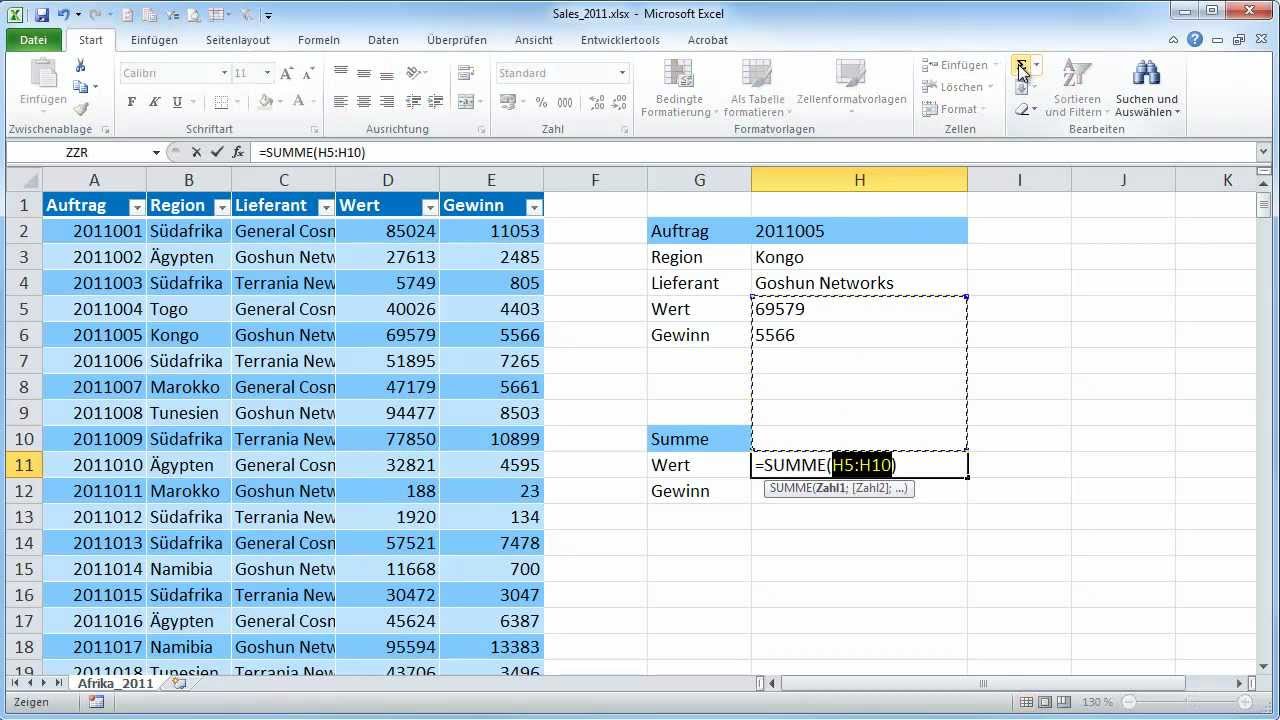Image resolution: width=1280 pixels, height=720 pixels.
Task: Remove decimal places icon
Action: point(620,102)
